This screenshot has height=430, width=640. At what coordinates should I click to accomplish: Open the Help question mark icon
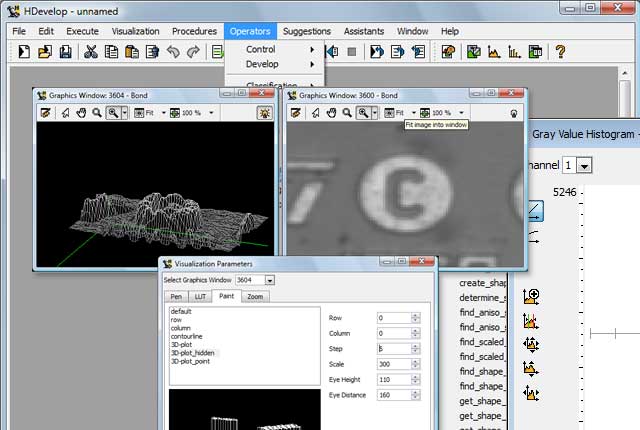point(560,52)
